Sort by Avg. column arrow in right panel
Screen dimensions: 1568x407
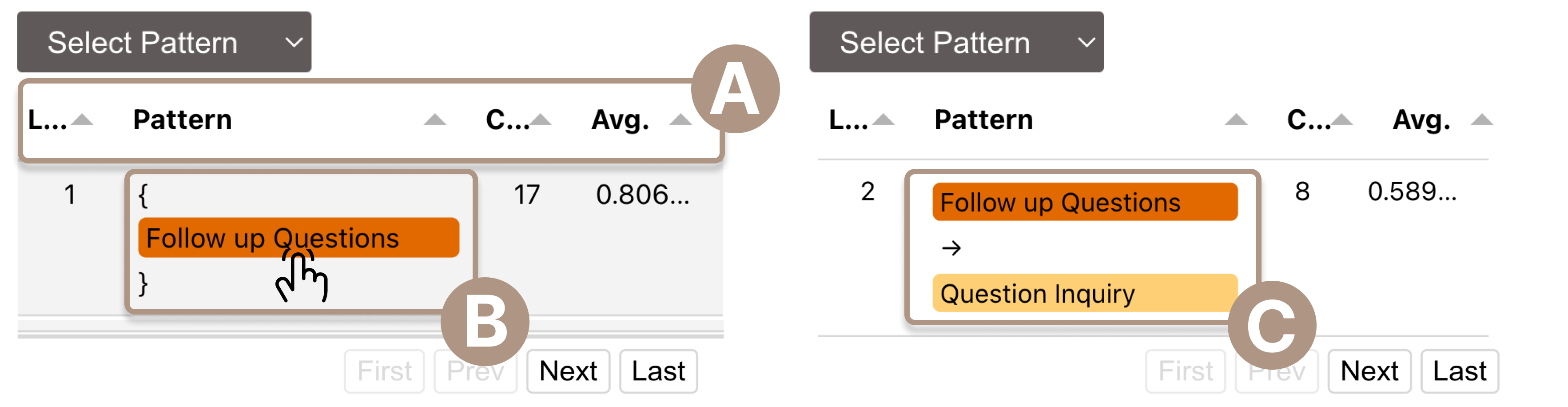click(x=1481, y=120)
